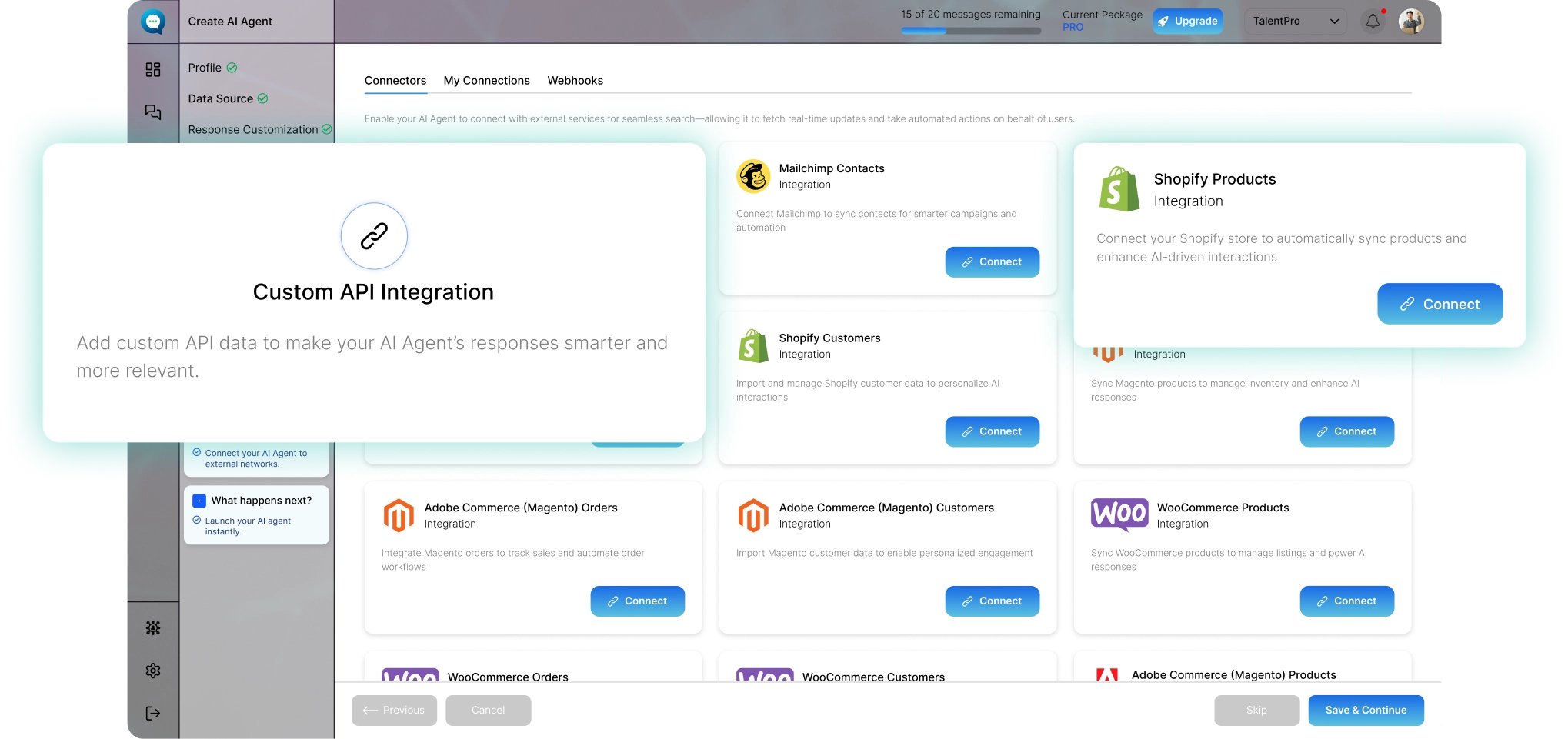Switch to the My Connections tab
1568x739 pixels.
[487, 81]
